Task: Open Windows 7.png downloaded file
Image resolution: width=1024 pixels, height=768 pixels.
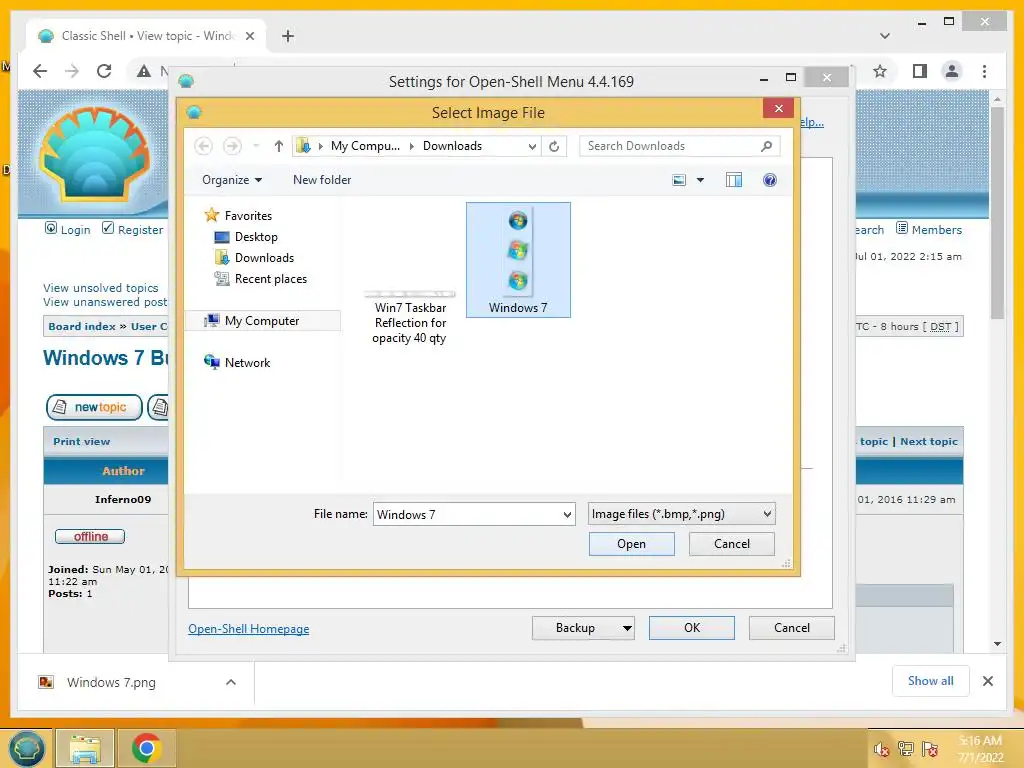Action: (111, 683)
